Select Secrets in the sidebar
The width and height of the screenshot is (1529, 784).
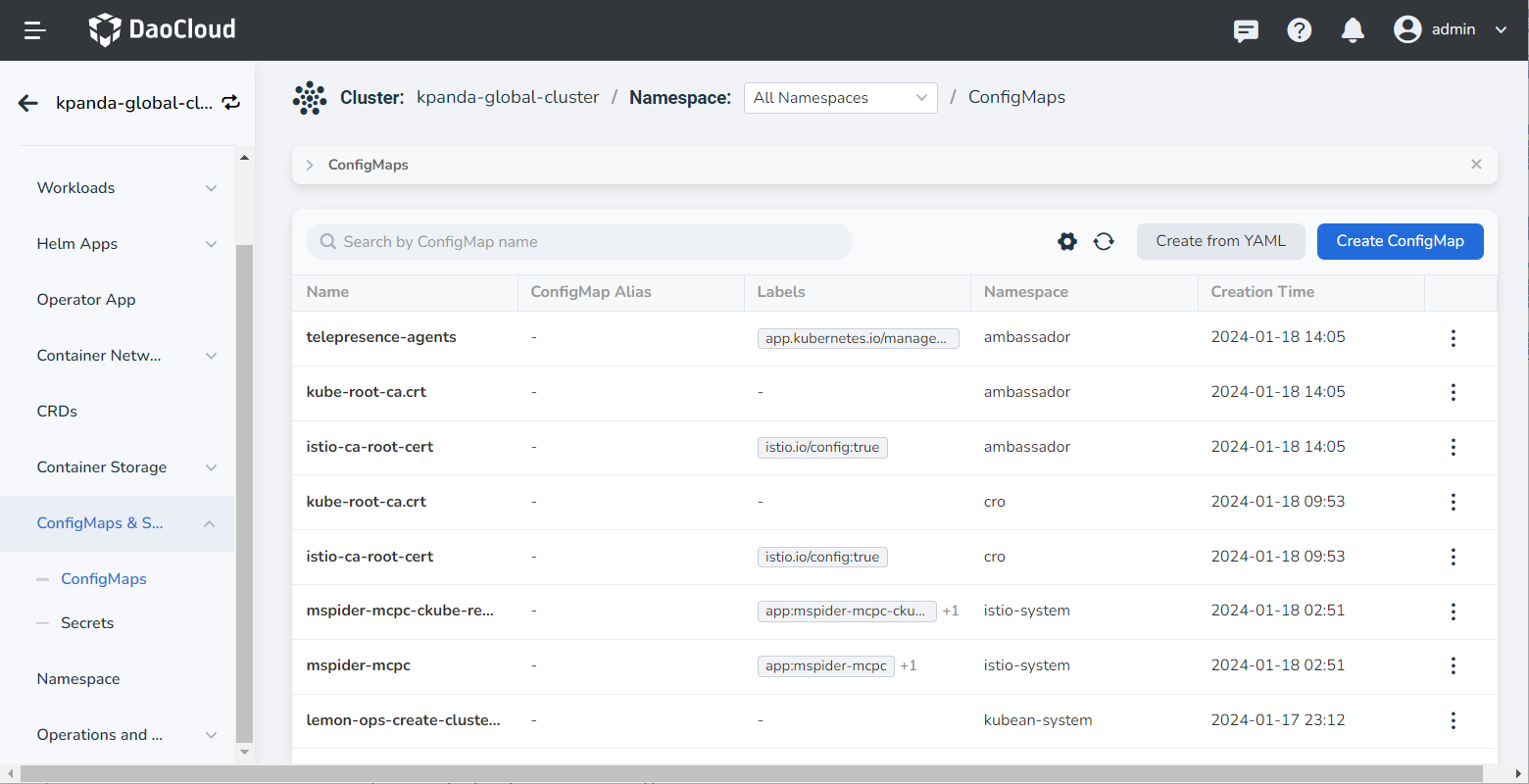click(x=87, y=623)
